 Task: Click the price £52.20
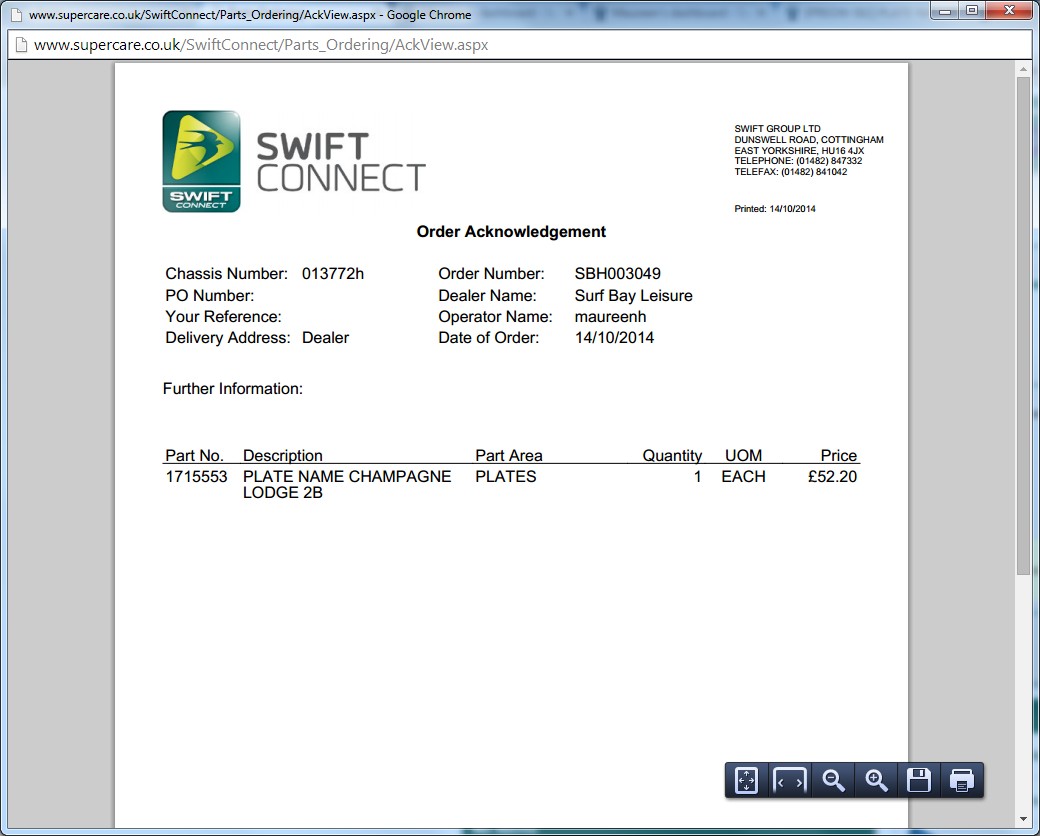tap(832, 476)
